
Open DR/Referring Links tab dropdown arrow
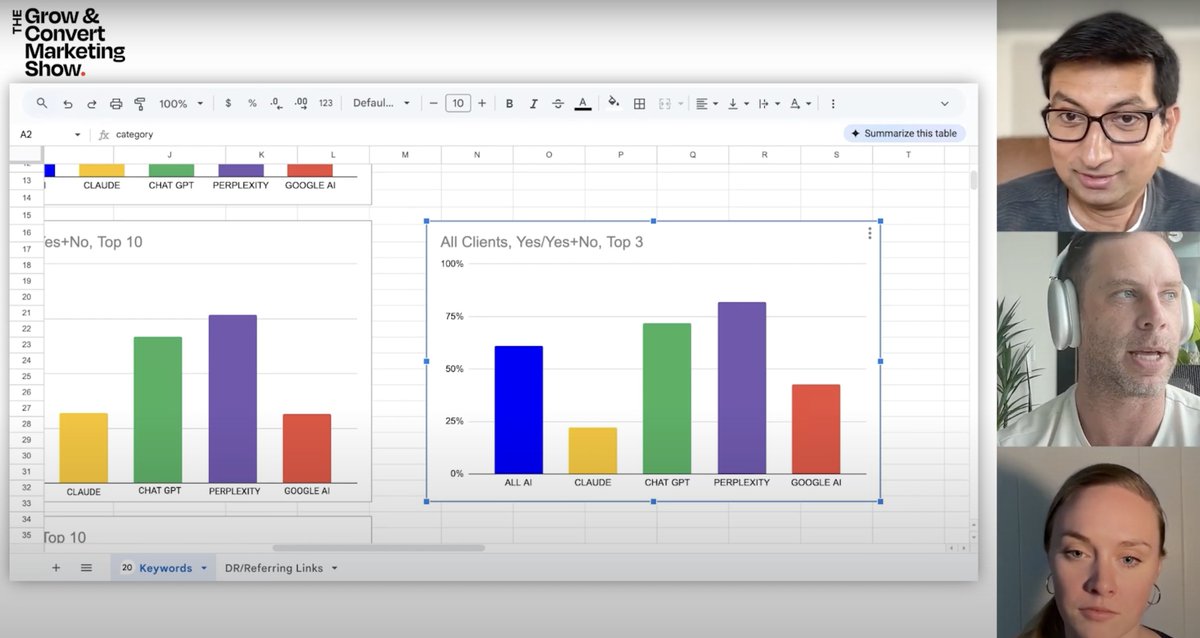tap(334, 568)
